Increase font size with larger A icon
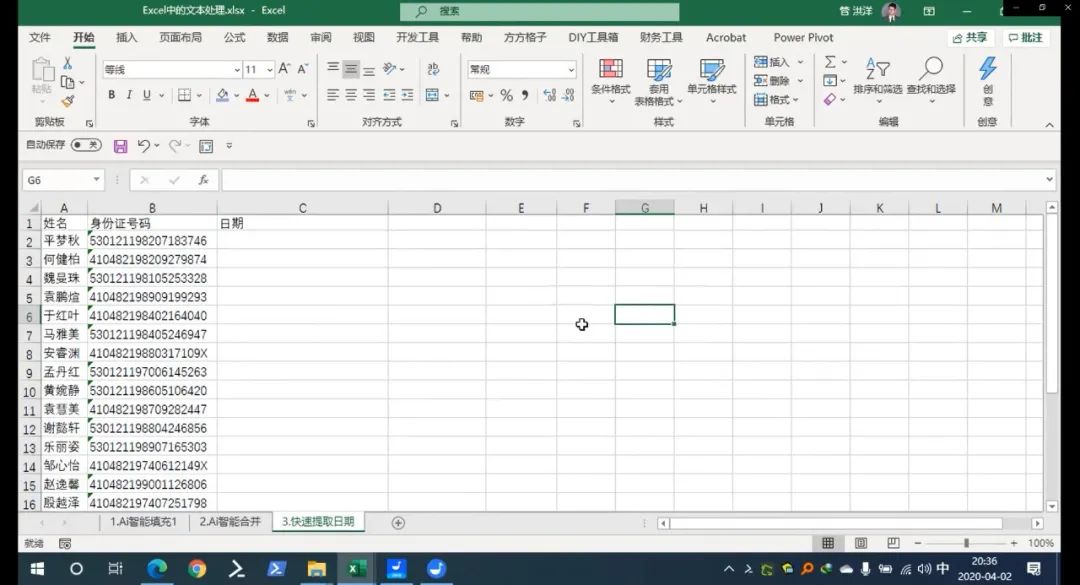 tap(284, 69)
